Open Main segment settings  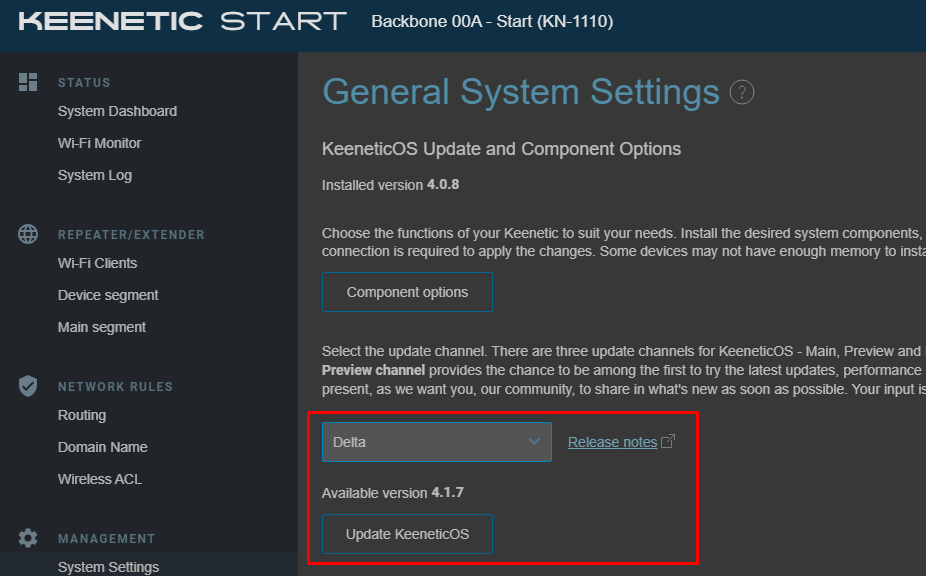[102, 327]
